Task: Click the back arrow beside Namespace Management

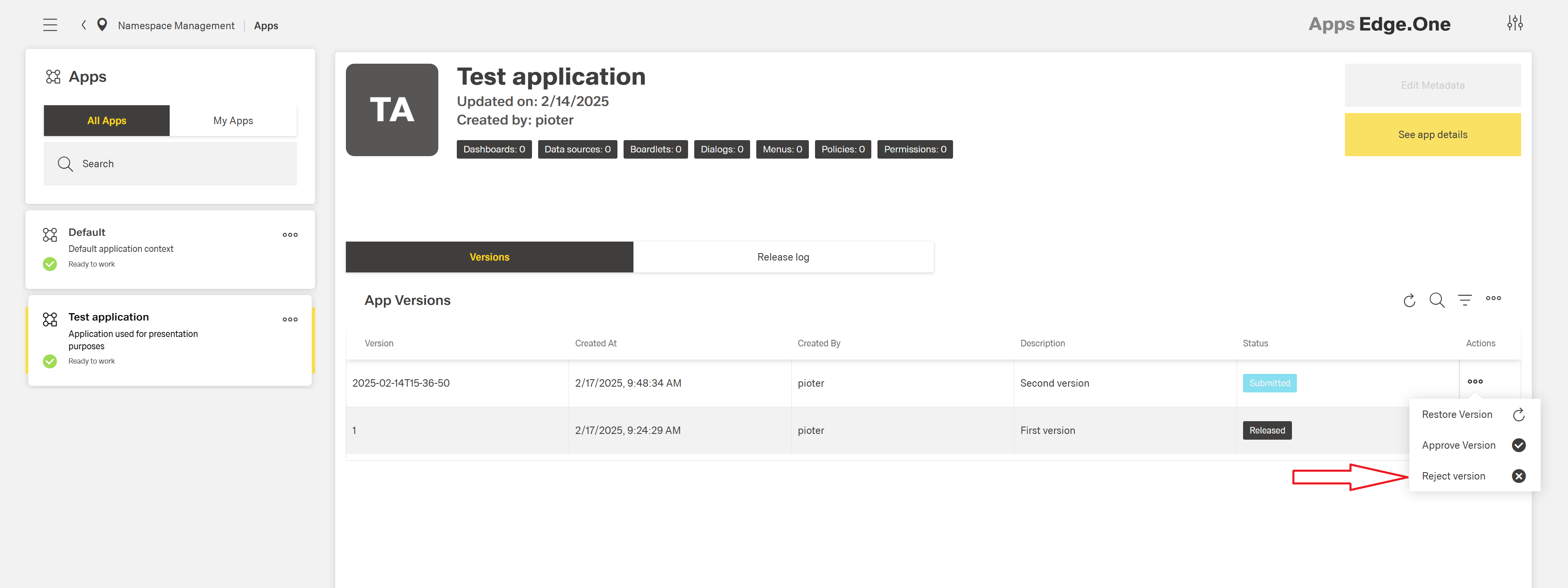Action: (83, 24)
